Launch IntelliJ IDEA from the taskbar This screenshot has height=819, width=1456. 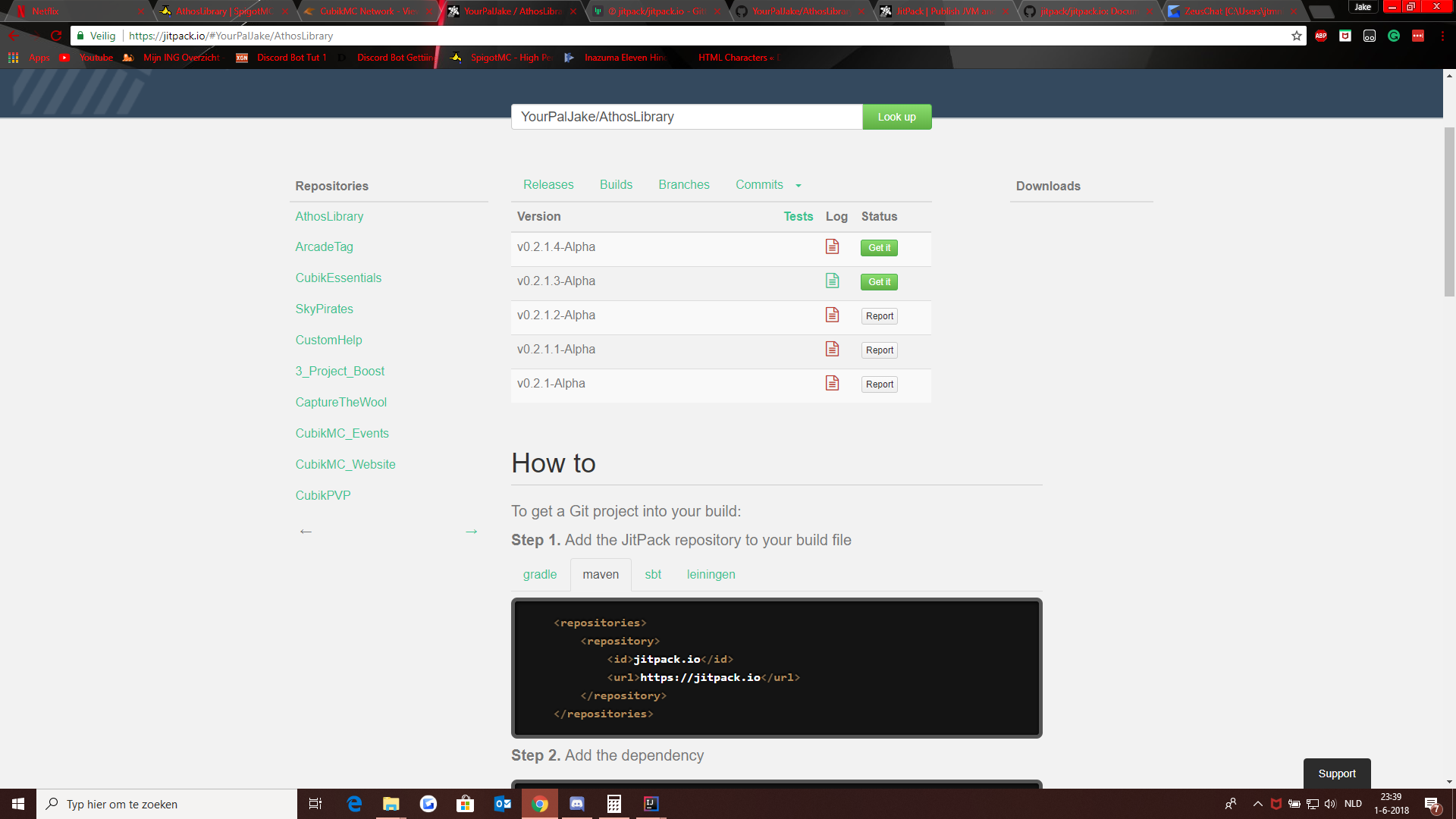651,803
